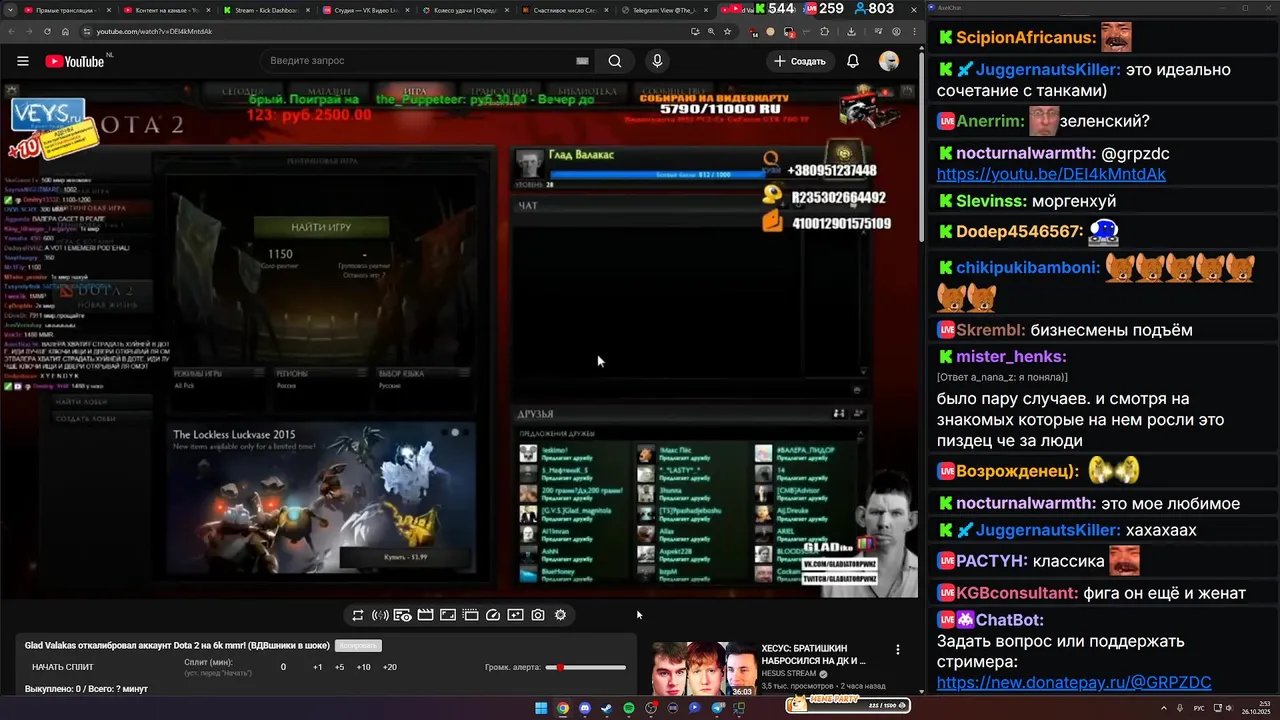
Task: Adjust the Громк. алерта volume slider
Action: click(x=586, y=667)
